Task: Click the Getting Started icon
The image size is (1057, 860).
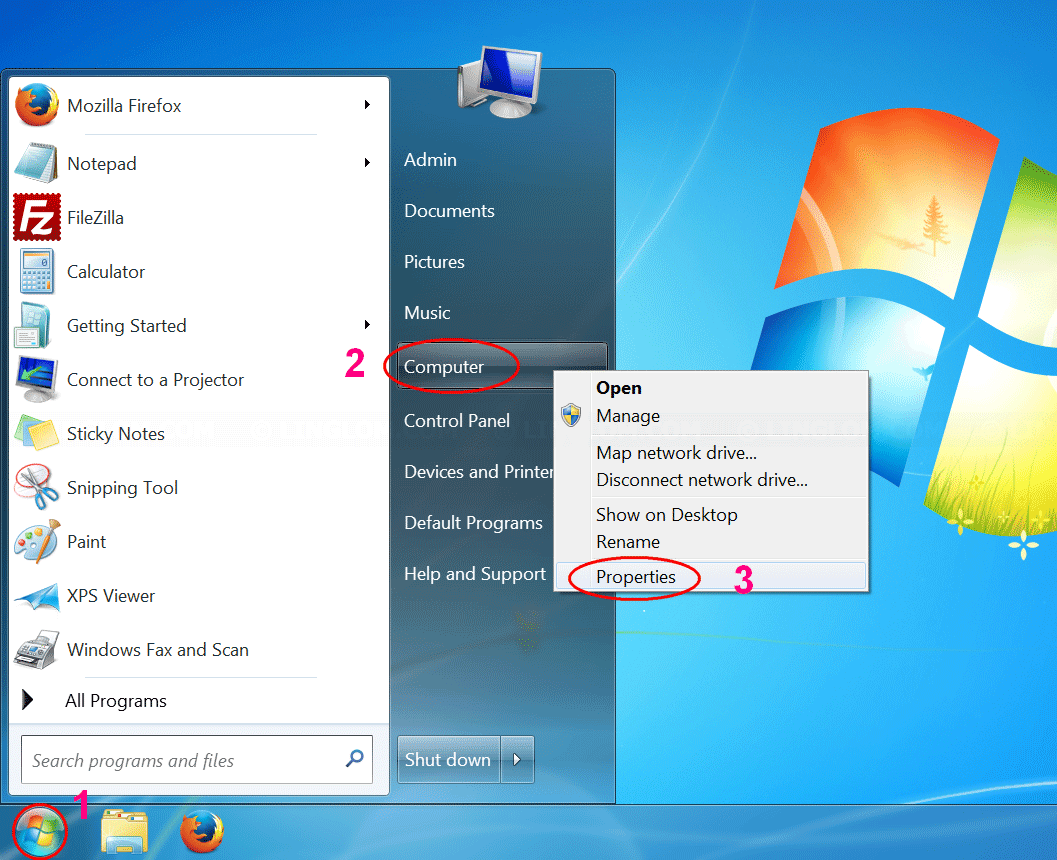Action: pyautogui.click(x=34, y=326)
